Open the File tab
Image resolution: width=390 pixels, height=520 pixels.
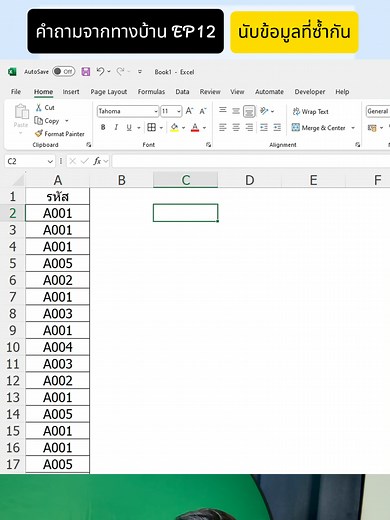16,92
